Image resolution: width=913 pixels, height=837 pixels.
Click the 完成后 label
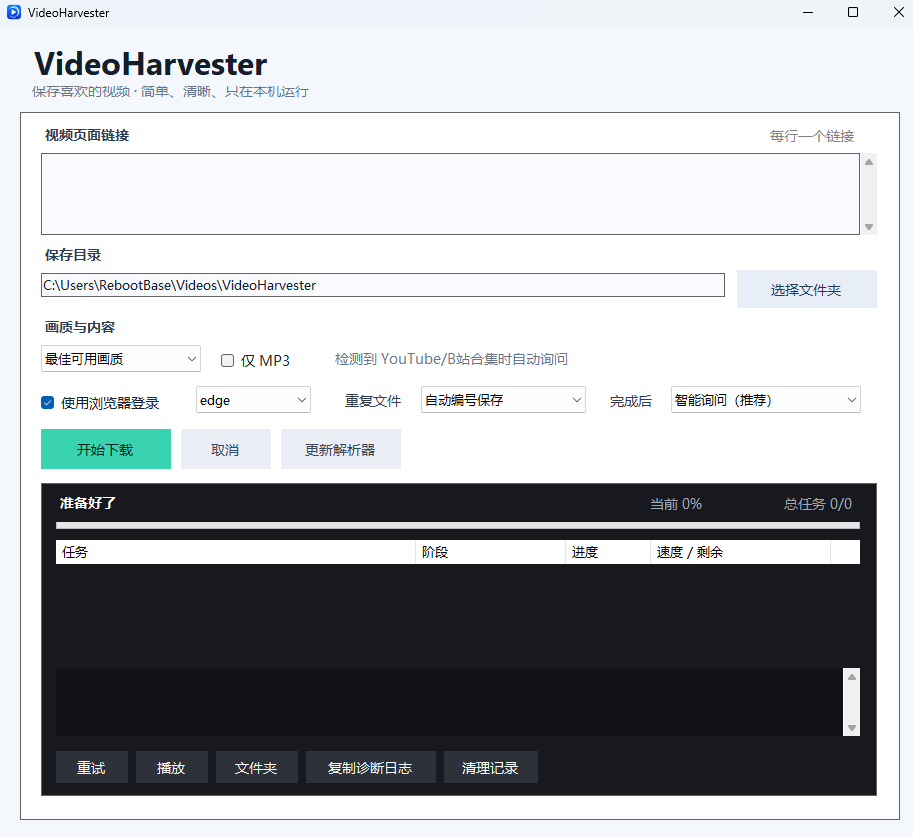tap(631, 401)
